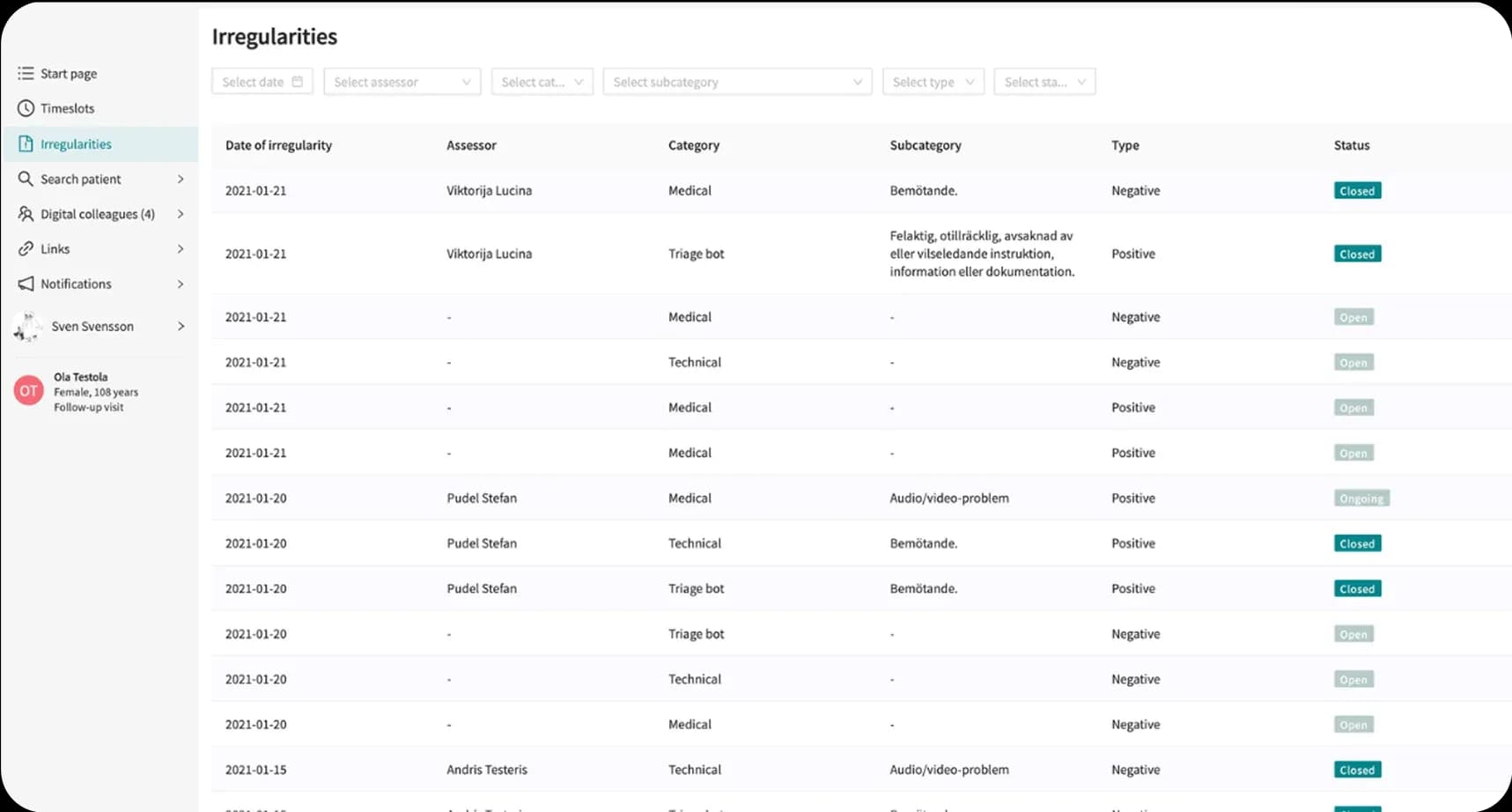Image resolution: width=1512 pixels, height=812 pixels.
Task: Open the Select status filter dropdown
Action: pyautogui.click(x=1044, y=82)
